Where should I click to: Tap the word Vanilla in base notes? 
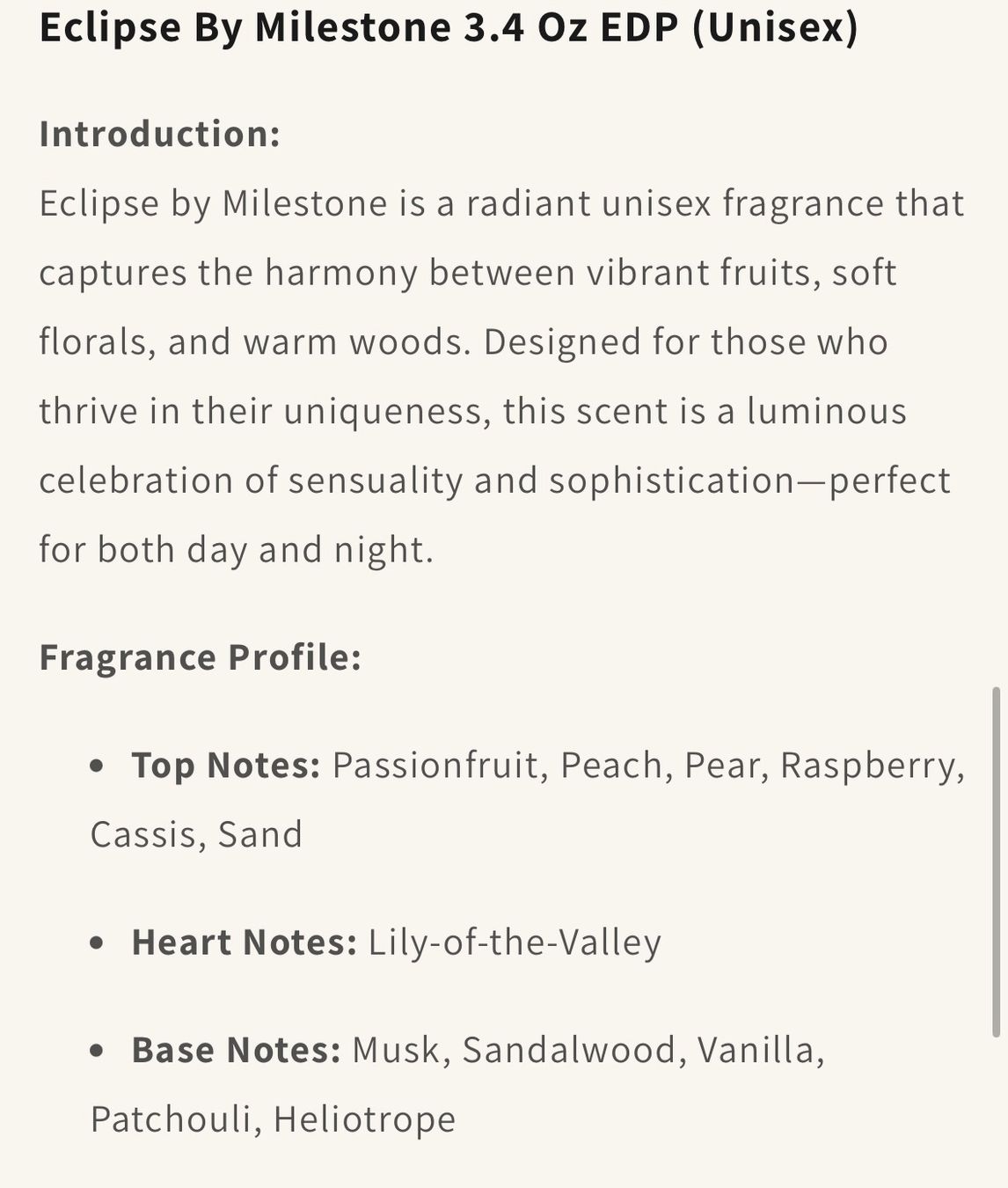click(x=756, y=1050)
